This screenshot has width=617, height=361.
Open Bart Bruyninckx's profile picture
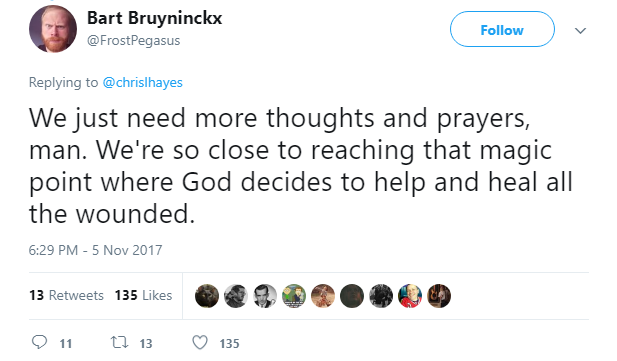tap(53, 29)
